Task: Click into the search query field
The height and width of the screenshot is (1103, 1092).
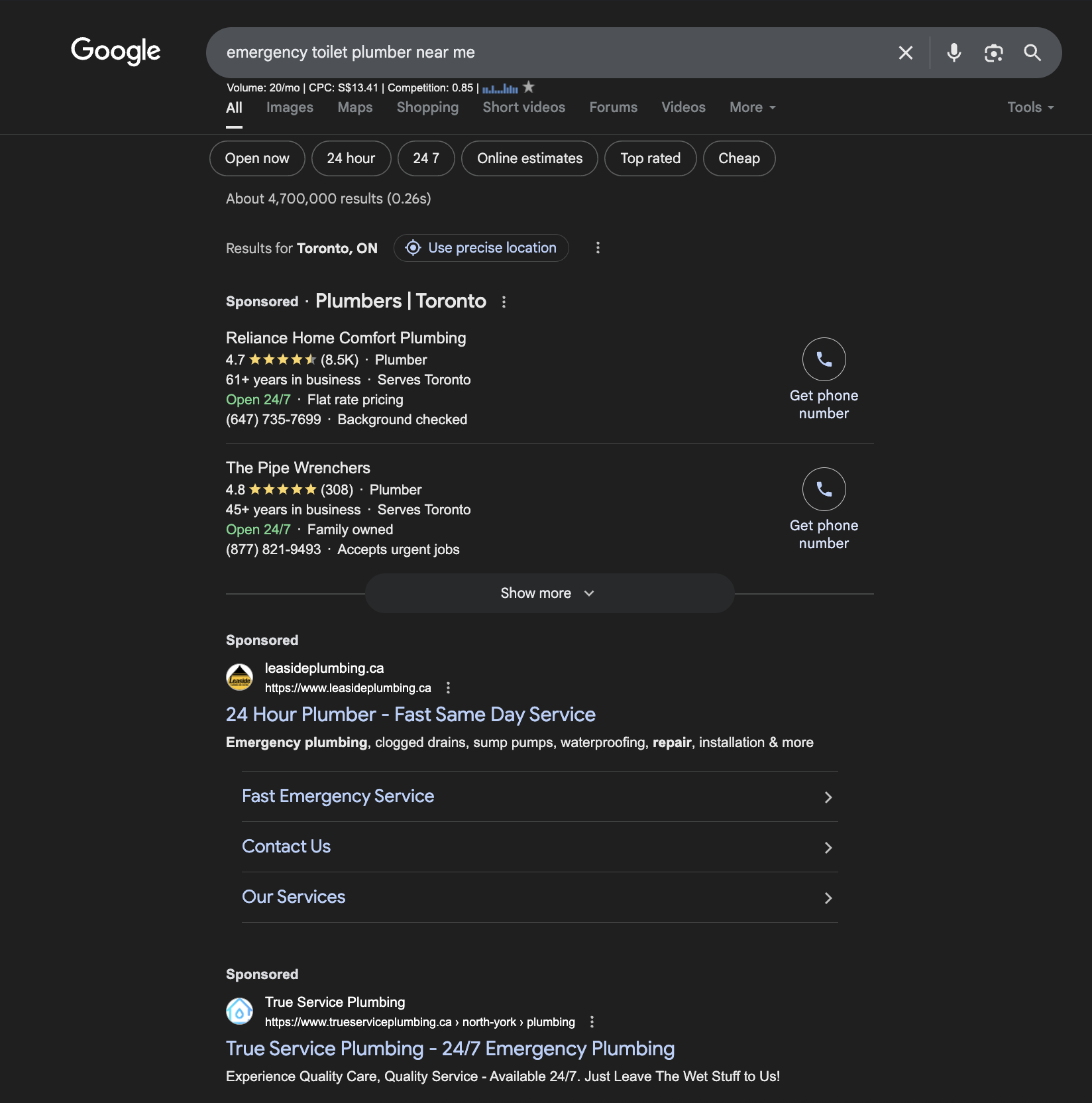Action: (x=550, y=52)
